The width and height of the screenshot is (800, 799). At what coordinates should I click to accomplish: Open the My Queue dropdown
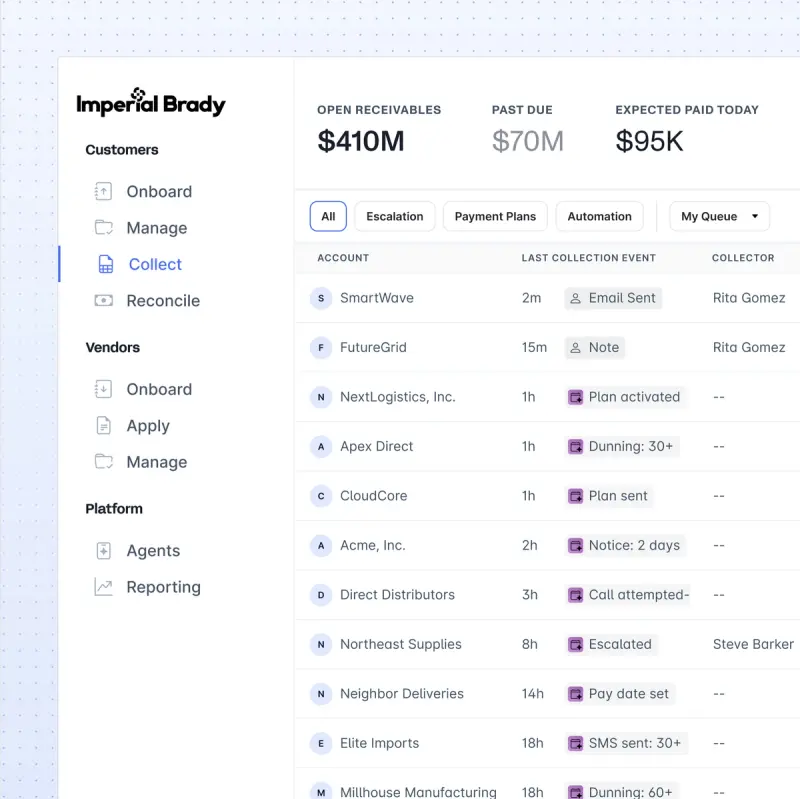point(719,216)
